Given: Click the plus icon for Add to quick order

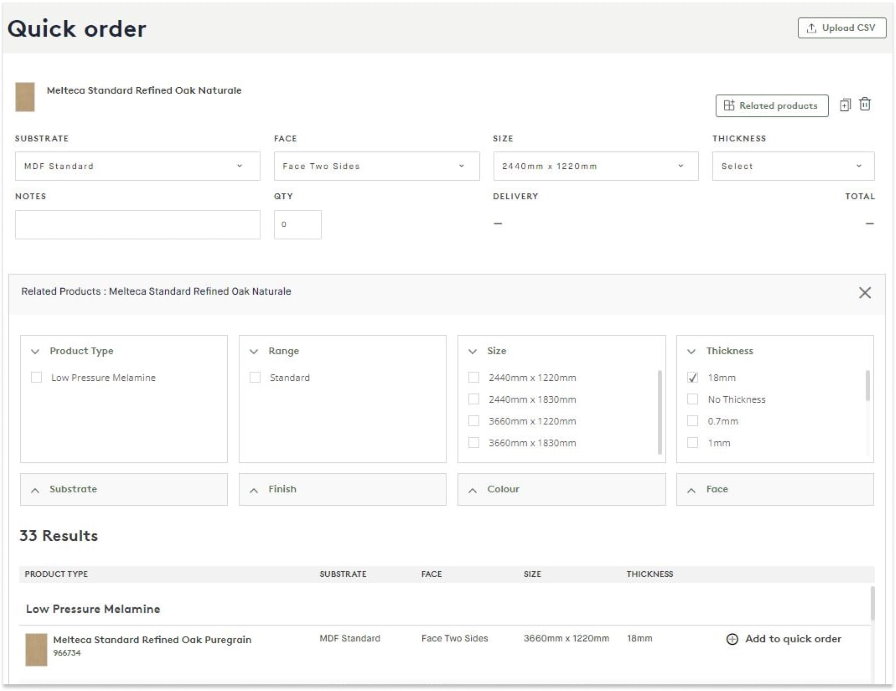Looking at the screenshot, I should [732, 640].
